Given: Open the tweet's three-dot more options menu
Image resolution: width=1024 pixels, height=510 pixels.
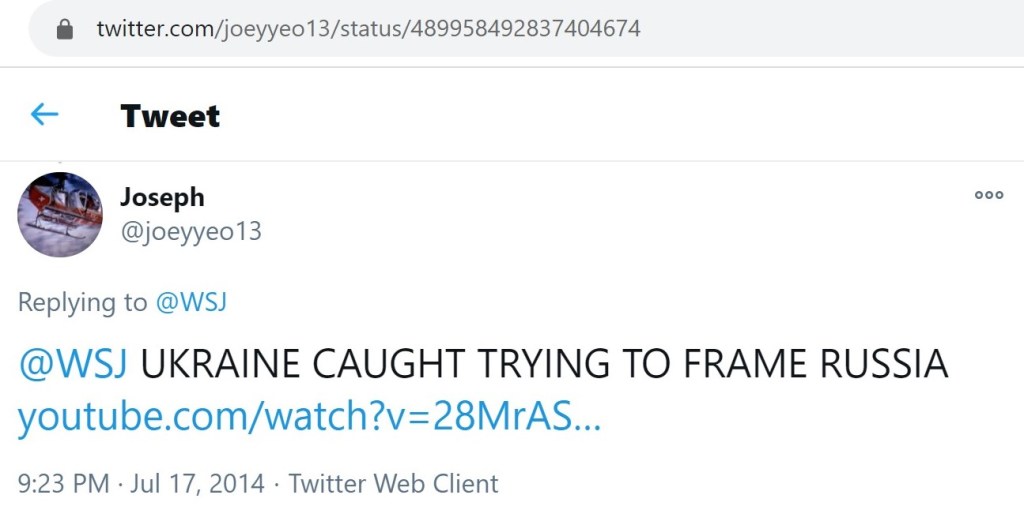Looking at the screenshot, I should point(988,195).
